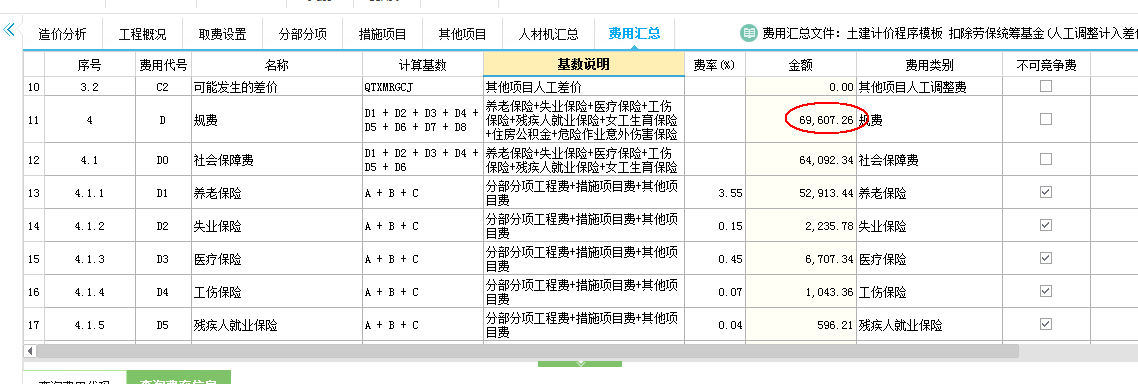Select the 可能发生的差价 name cell

277,87
